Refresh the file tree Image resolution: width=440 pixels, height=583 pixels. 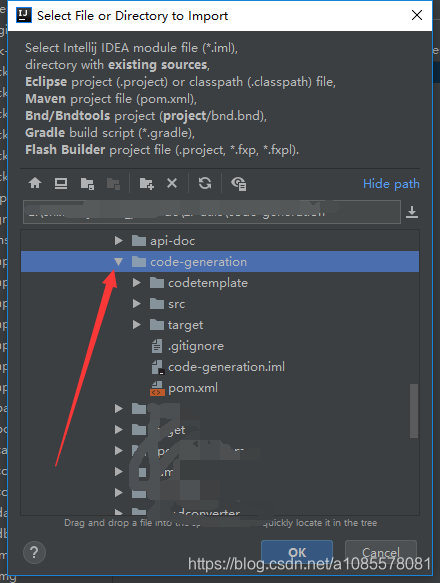click(x=205, y=183)
